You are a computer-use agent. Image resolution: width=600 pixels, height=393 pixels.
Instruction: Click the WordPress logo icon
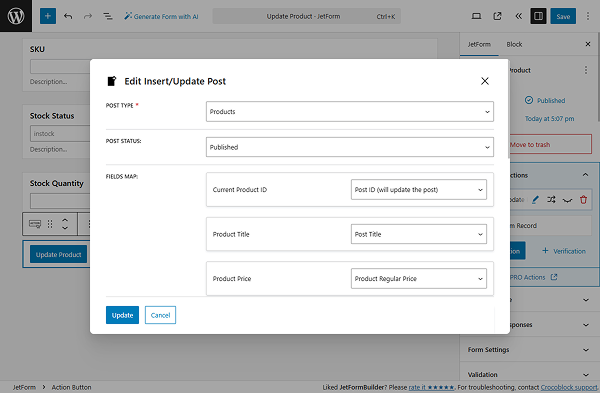click(x=16, y=16)
